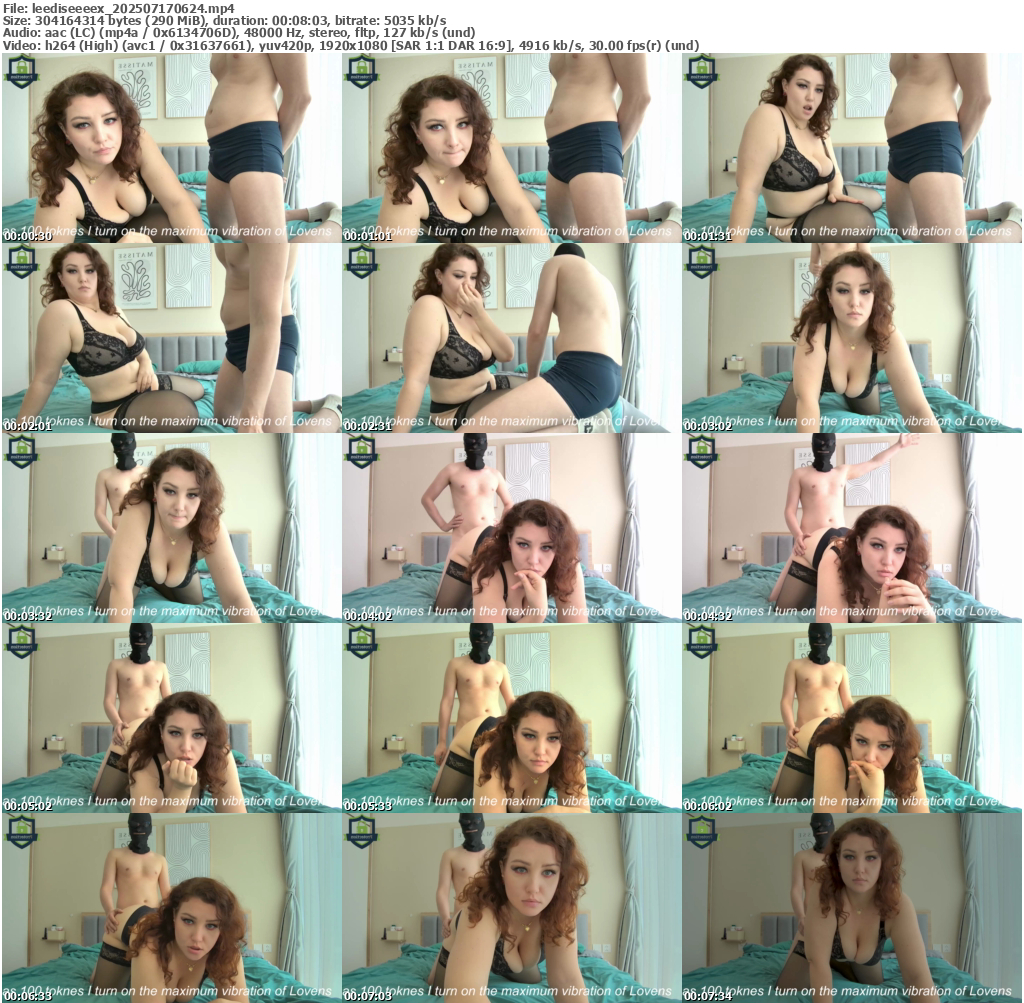Click the shield badge icon in the 00:06:33 frame

point(20,831)
